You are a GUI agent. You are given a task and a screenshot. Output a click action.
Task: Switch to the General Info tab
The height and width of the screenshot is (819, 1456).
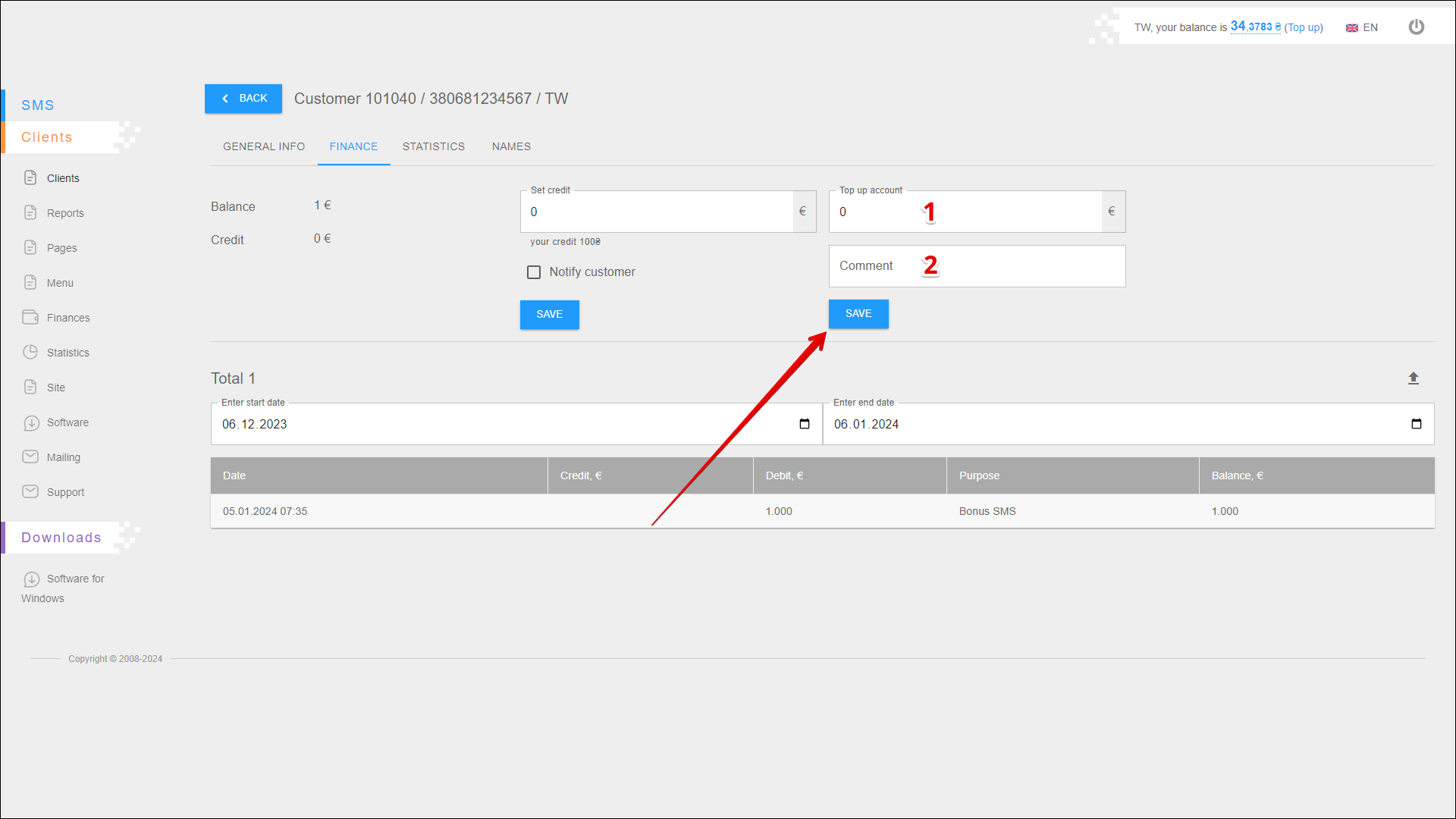(x=264, y=146)
